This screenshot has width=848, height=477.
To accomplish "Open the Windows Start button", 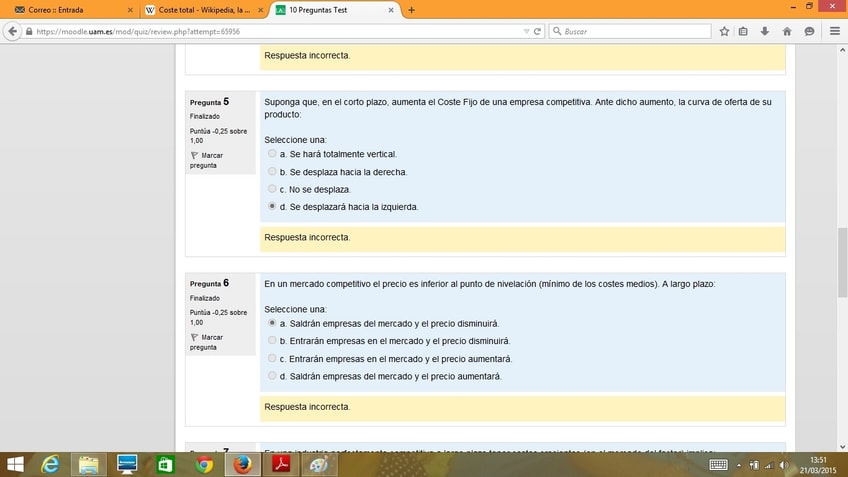I will point(15,465).
